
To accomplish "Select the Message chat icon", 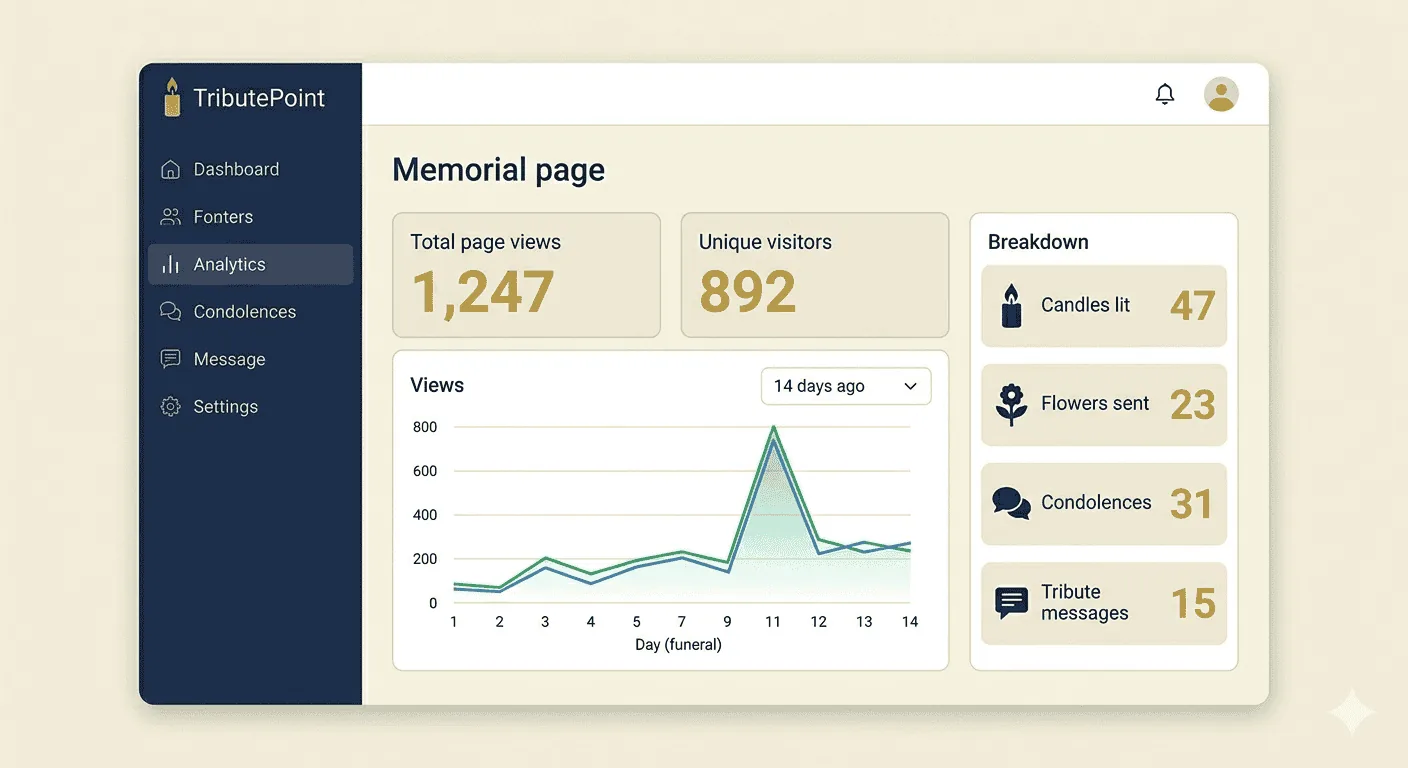I will (171, 358).
